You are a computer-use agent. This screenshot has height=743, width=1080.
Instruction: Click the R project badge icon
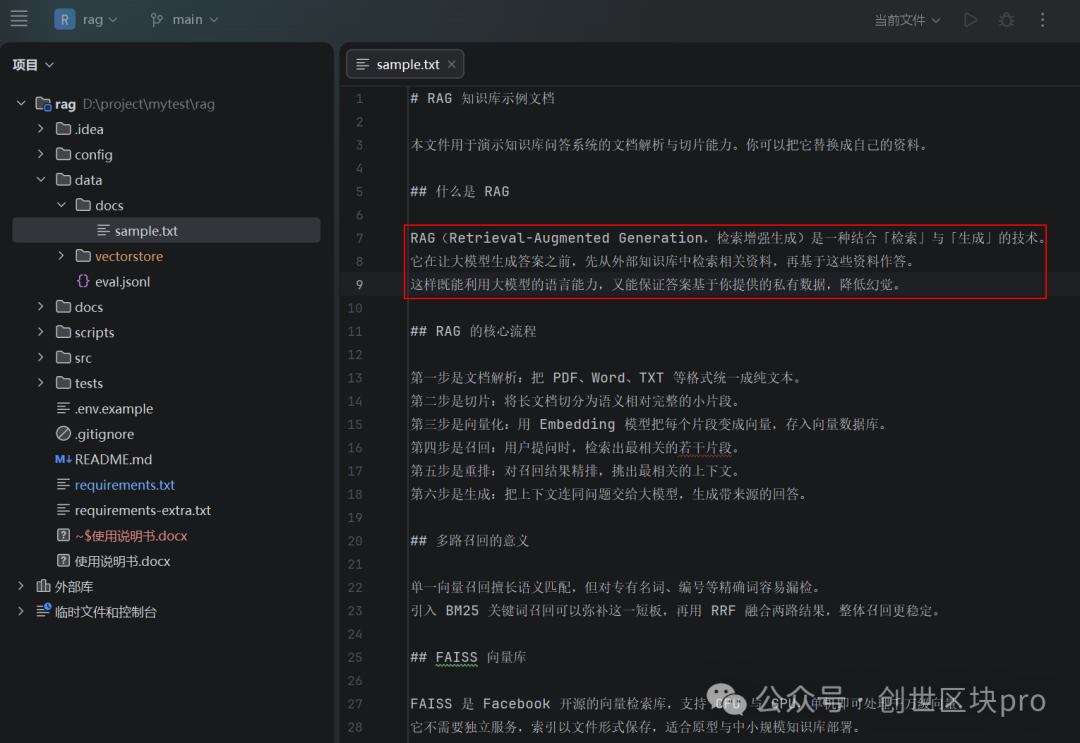click(65, 19)
